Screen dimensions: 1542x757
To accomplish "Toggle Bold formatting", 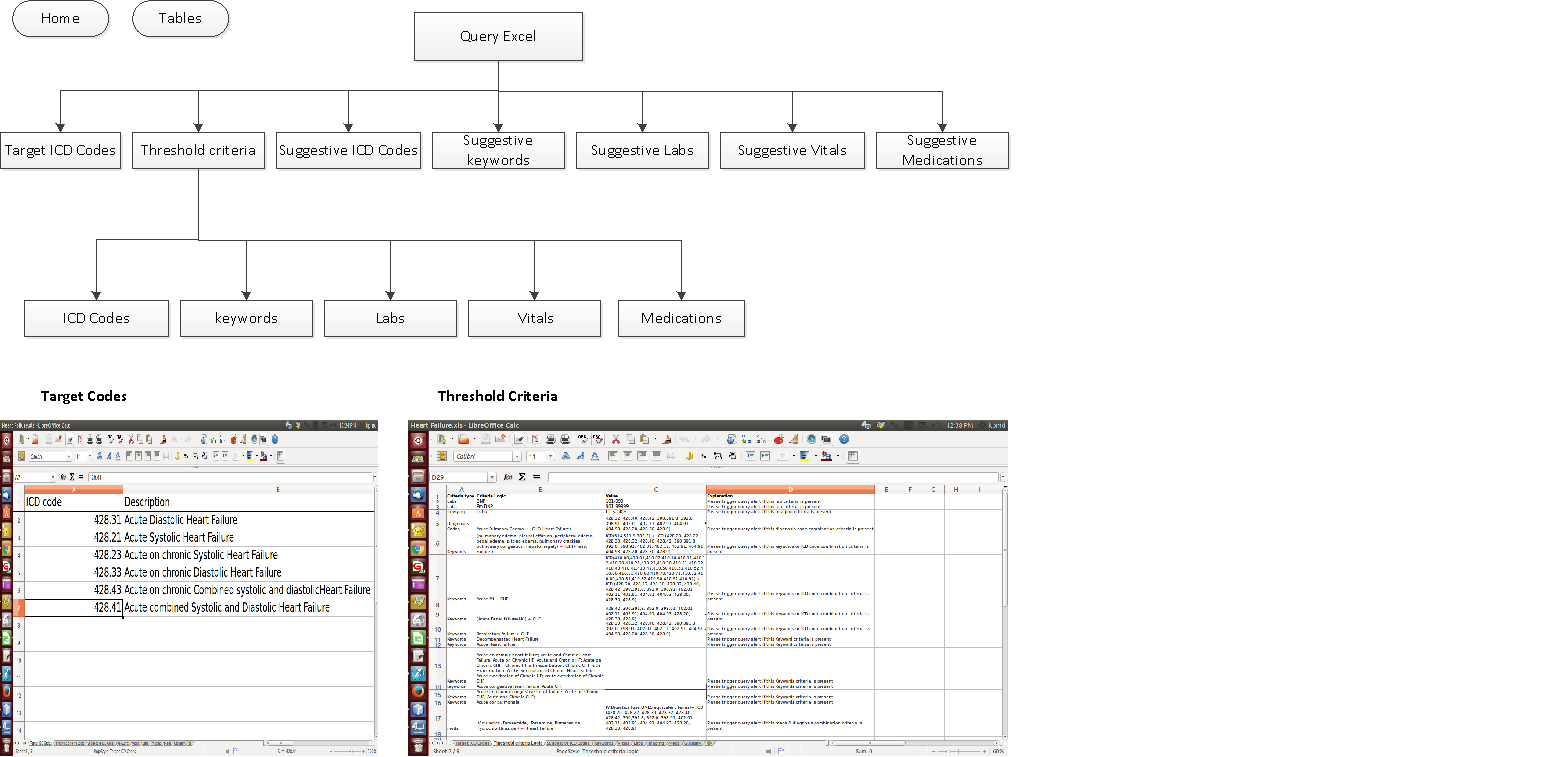I will tap(567, 456).
